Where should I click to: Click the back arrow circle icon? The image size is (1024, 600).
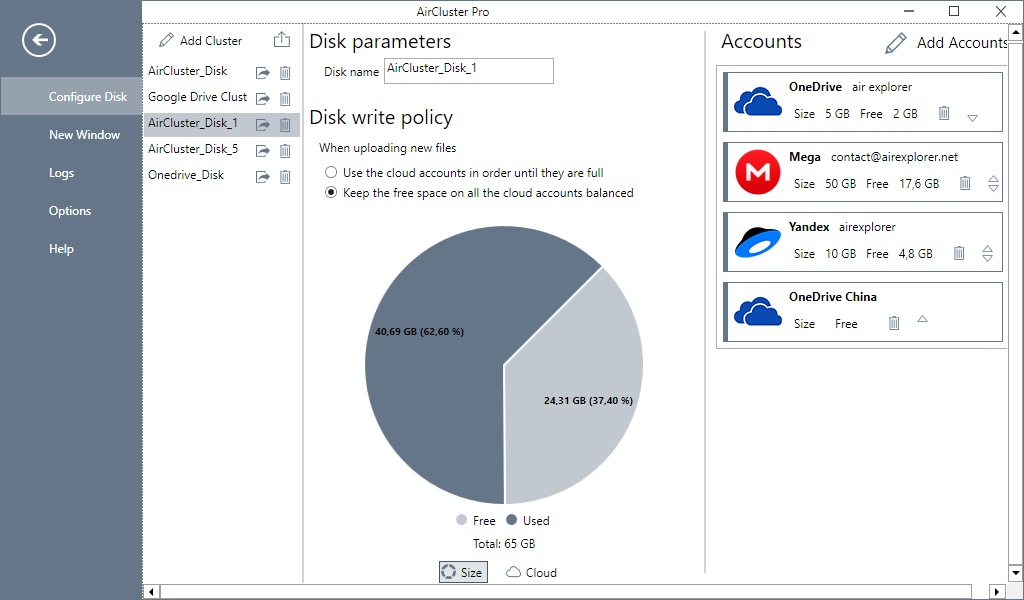tap(39, 40)
